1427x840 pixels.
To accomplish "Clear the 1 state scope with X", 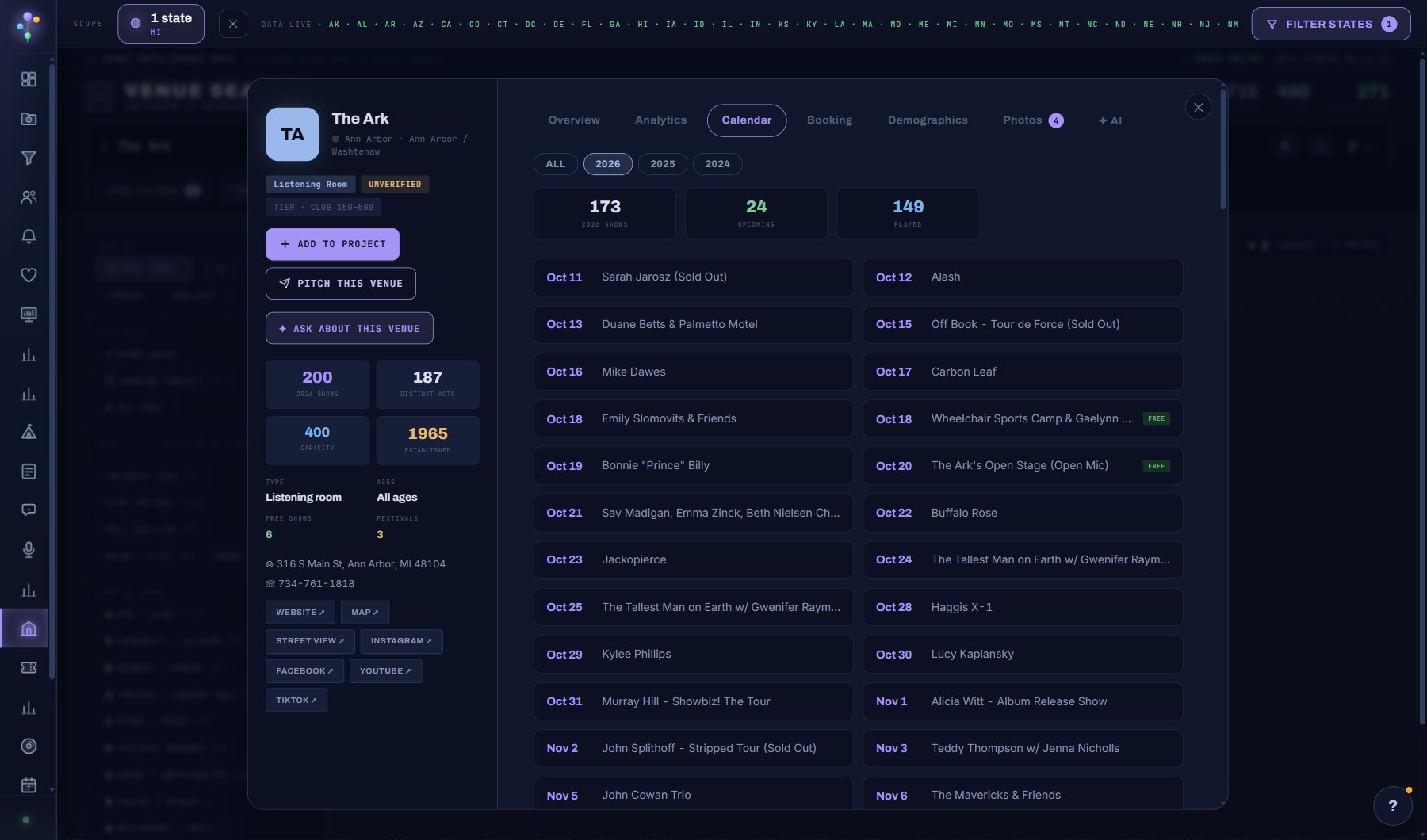I will [232, 24].
